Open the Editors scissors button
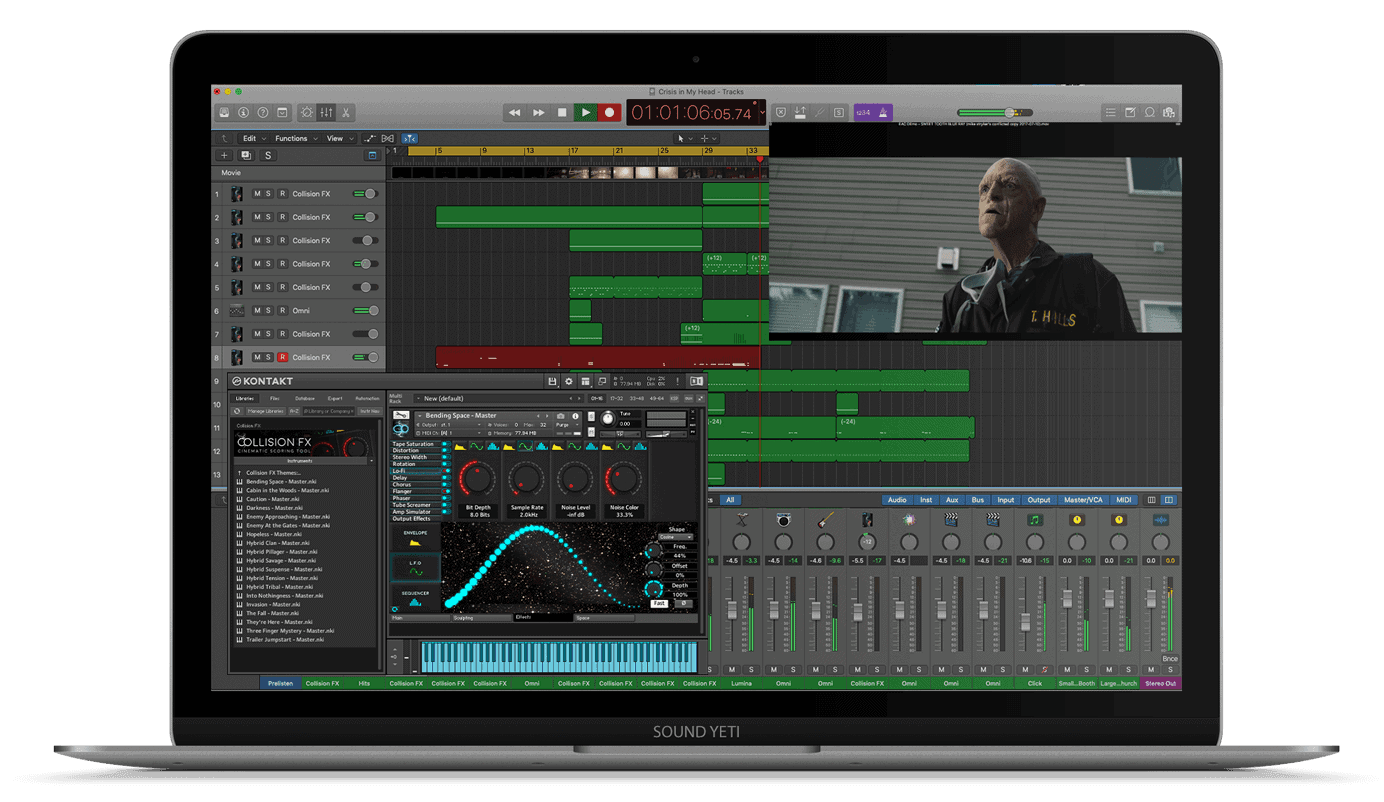Screen dimensions: 1384x802 346,113
